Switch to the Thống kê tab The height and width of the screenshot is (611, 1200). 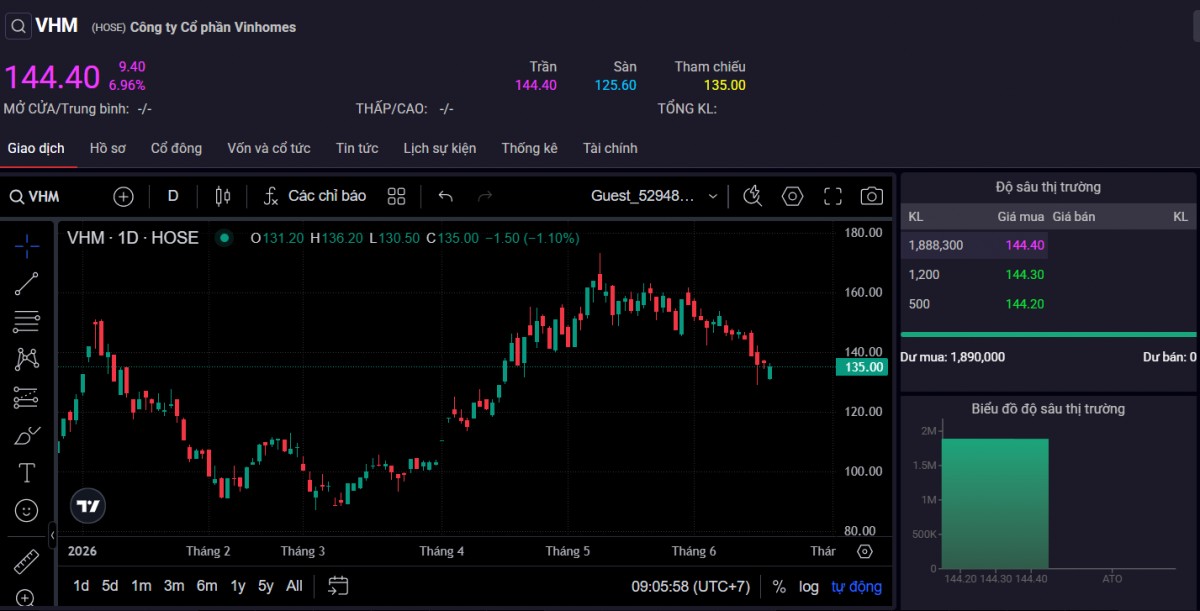pos(529,148)
